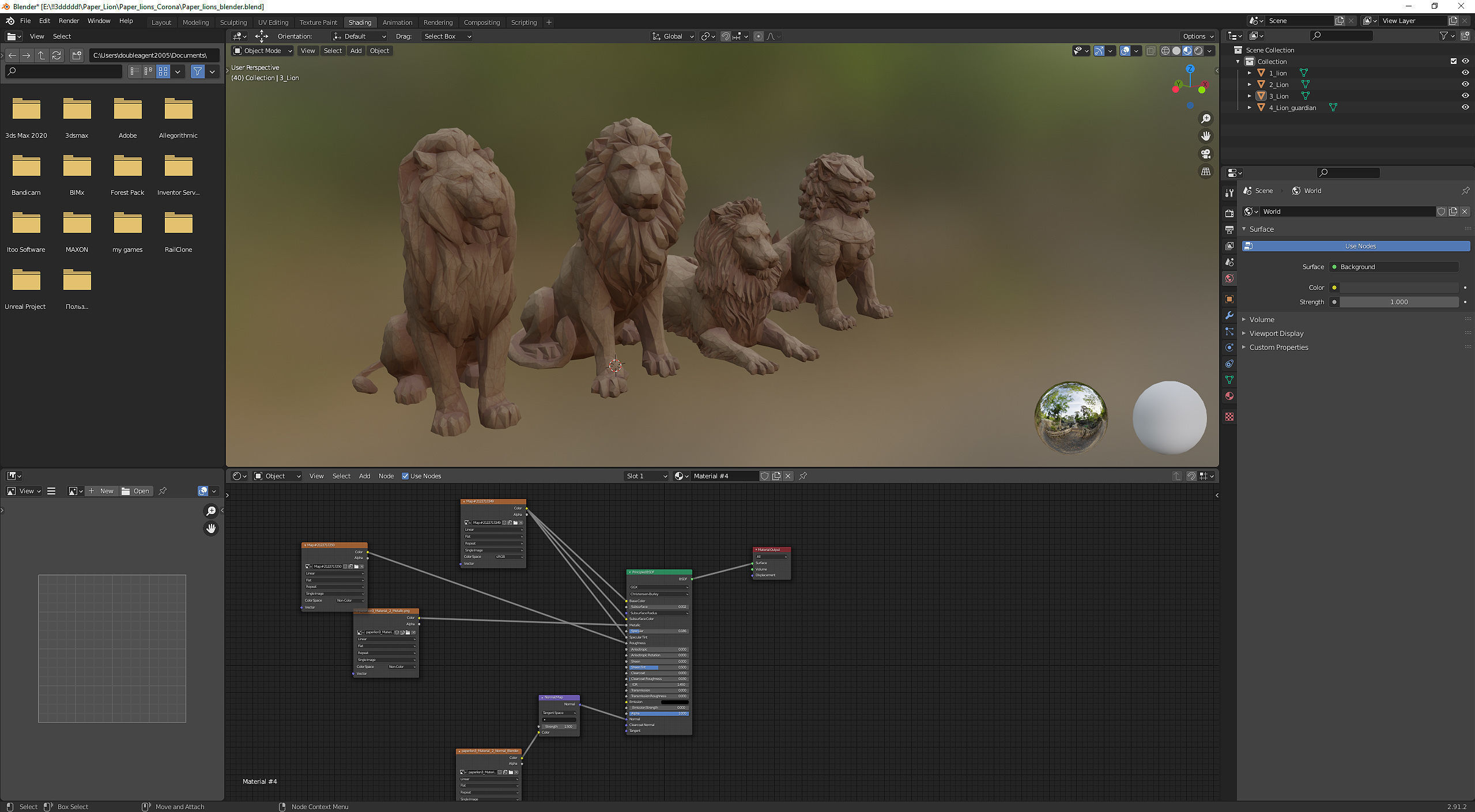
Task: Toggle file browser filter funnel button
Action: 198,71
